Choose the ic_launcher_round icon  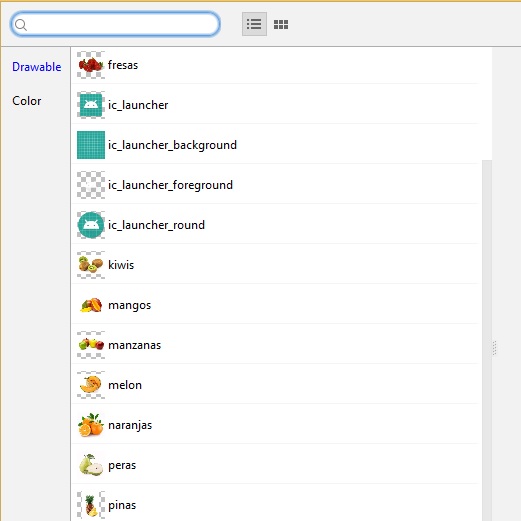(91, 225)
